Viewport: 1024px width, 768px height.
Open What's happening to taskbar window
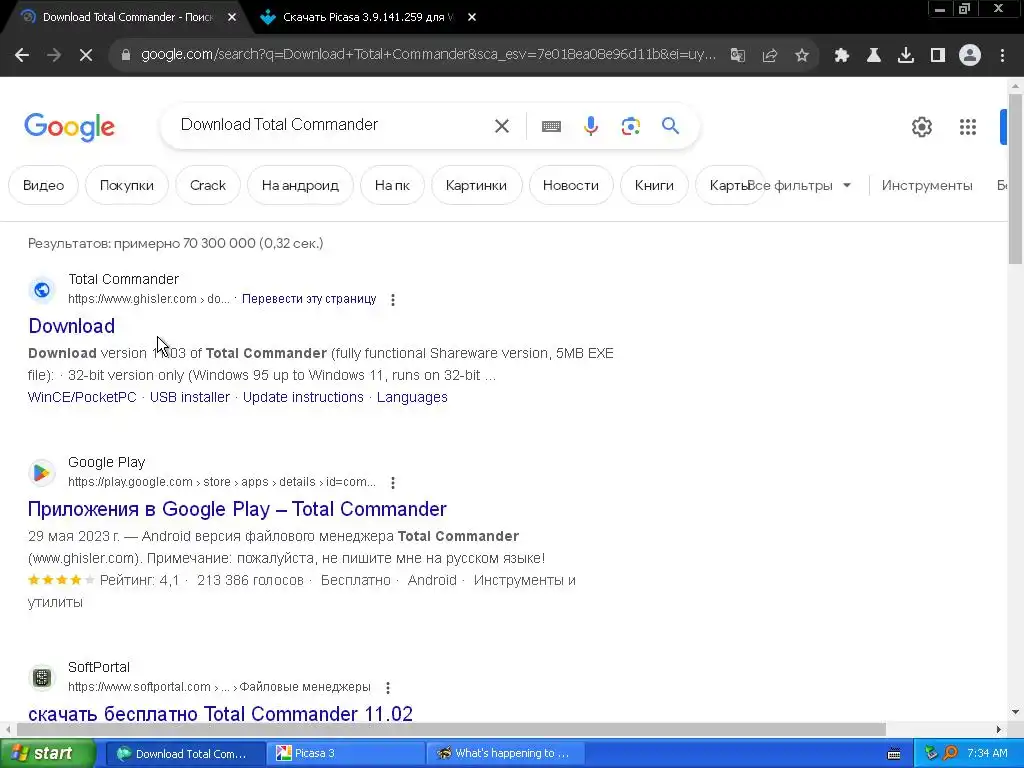pos(505,754)
